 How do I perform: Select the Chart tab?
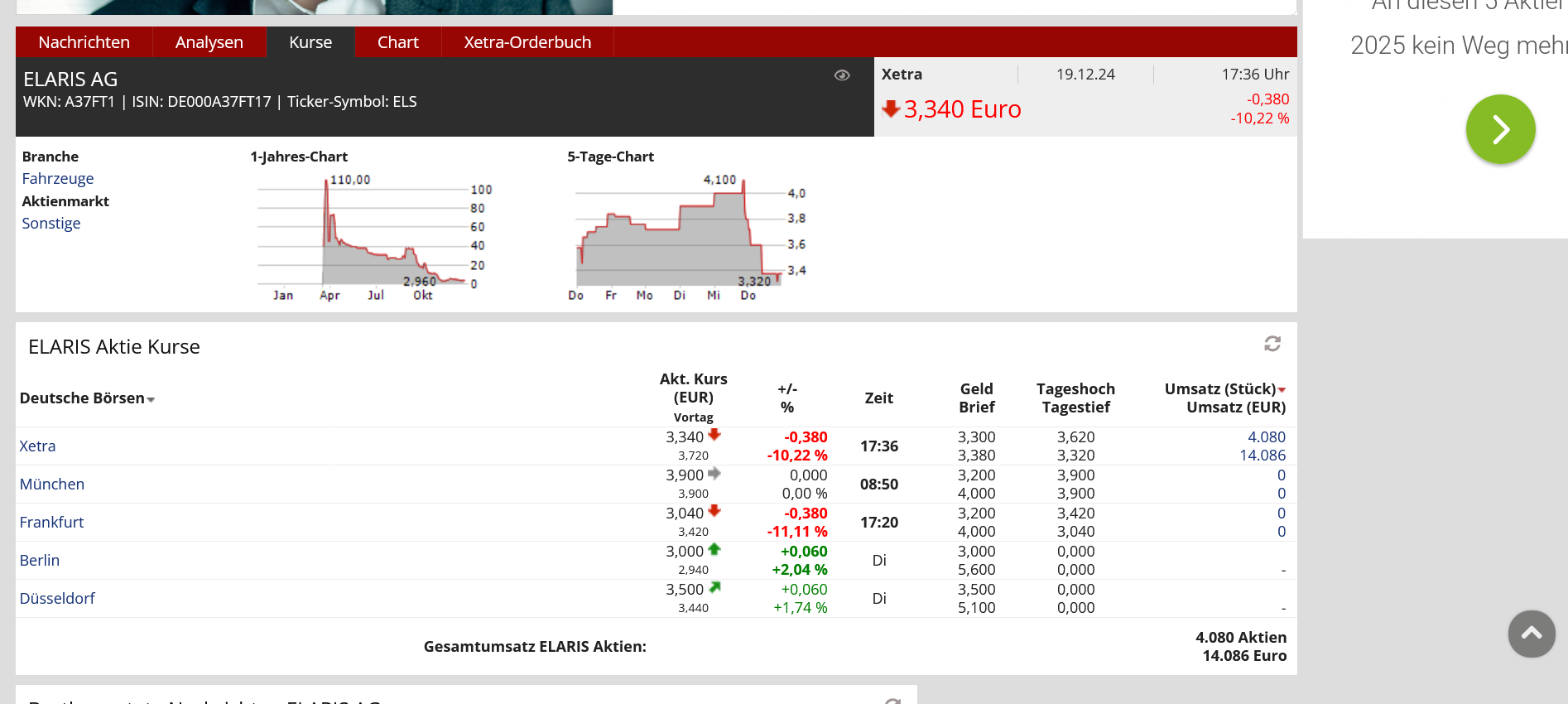click(x=397, y=42)
